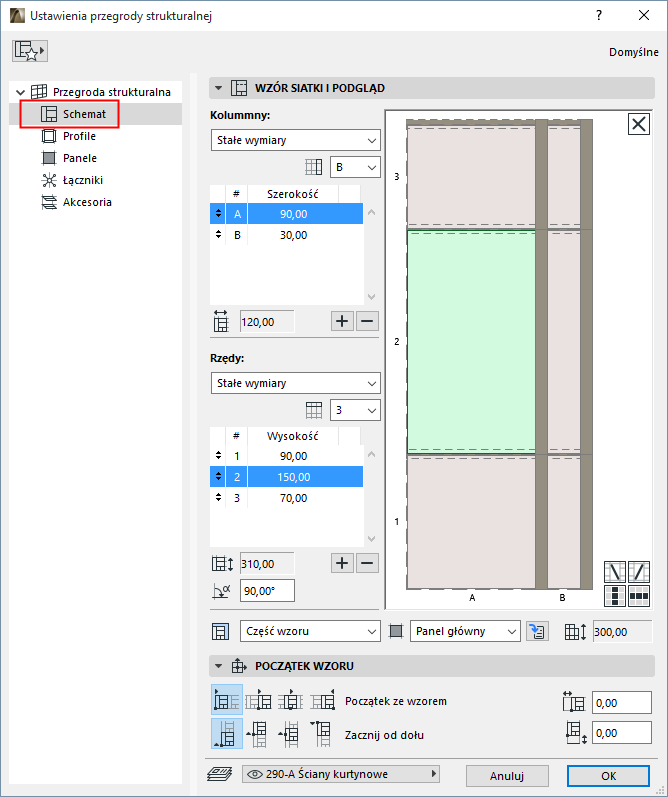Open the Favorites picker button
The image size is (668, 797).
pos(30,51)
